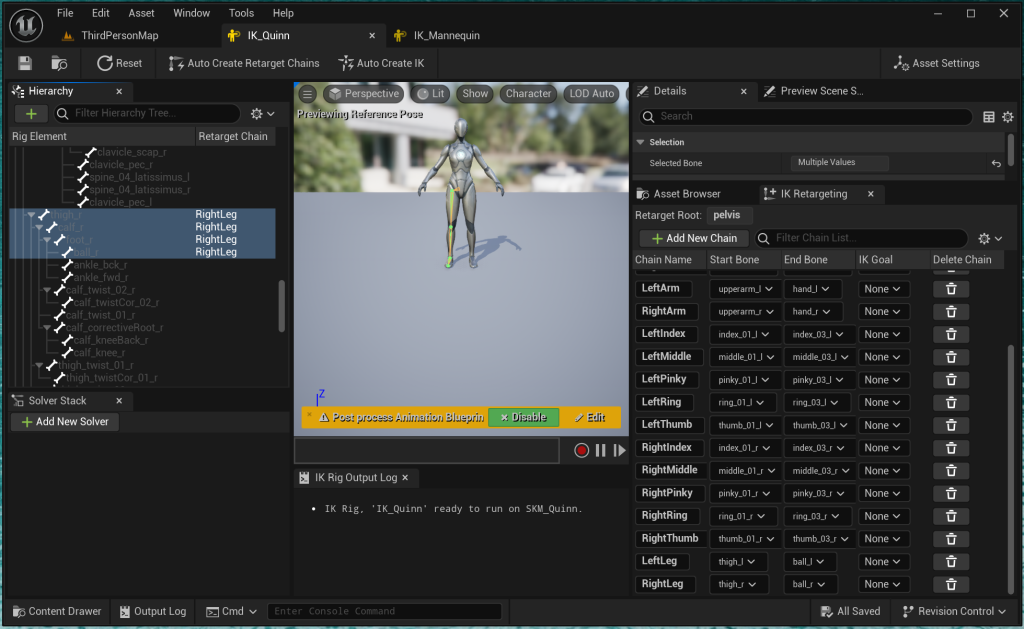1024x629 pixels.
Task: Run Auto Create Retarget Chains
Action: [x=244, y=63]
